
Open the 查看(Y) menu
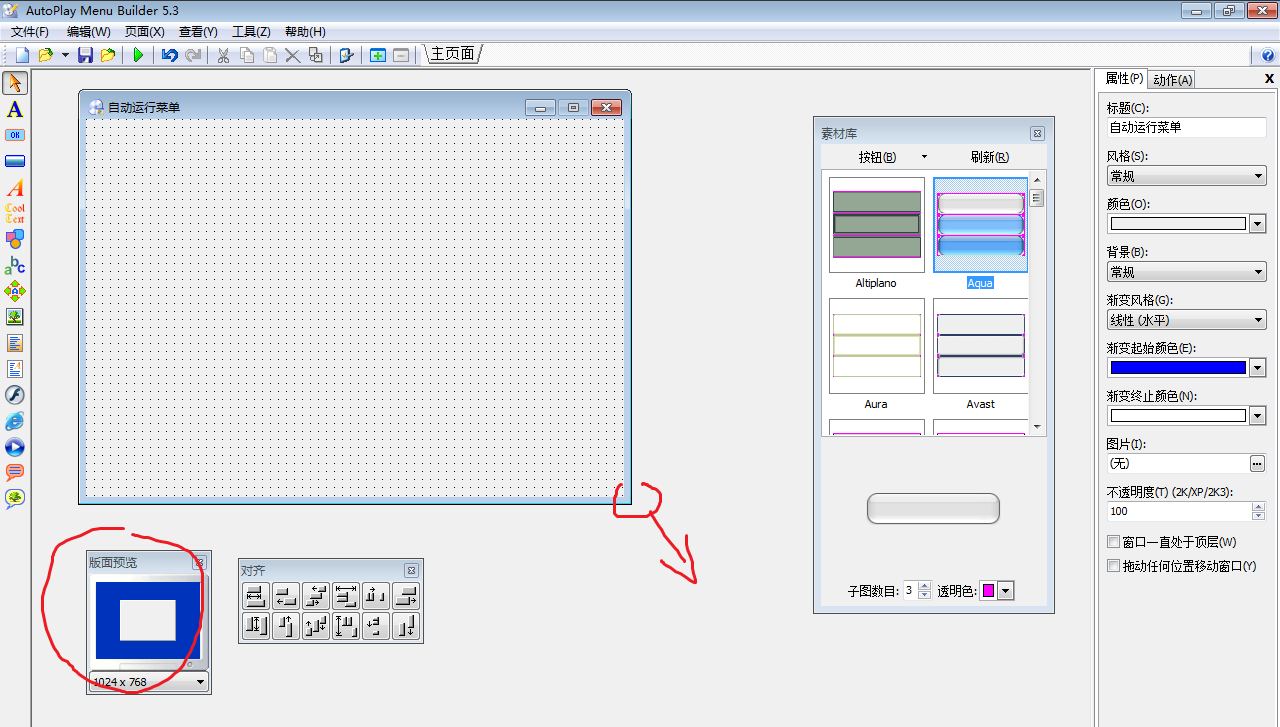[198, 32]
